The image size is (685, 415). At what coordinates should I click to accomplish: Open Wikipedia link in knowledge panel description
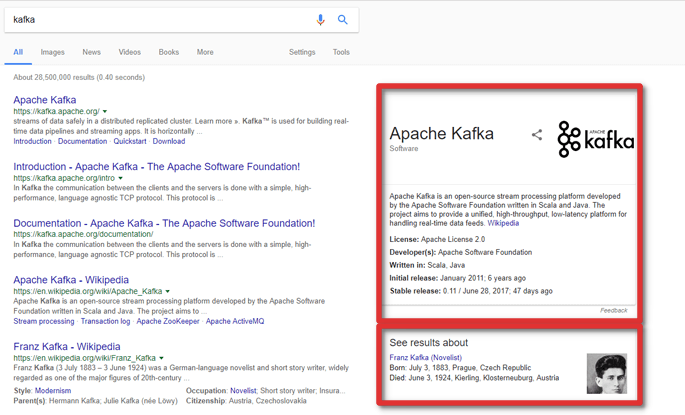(x=503, y=223)
